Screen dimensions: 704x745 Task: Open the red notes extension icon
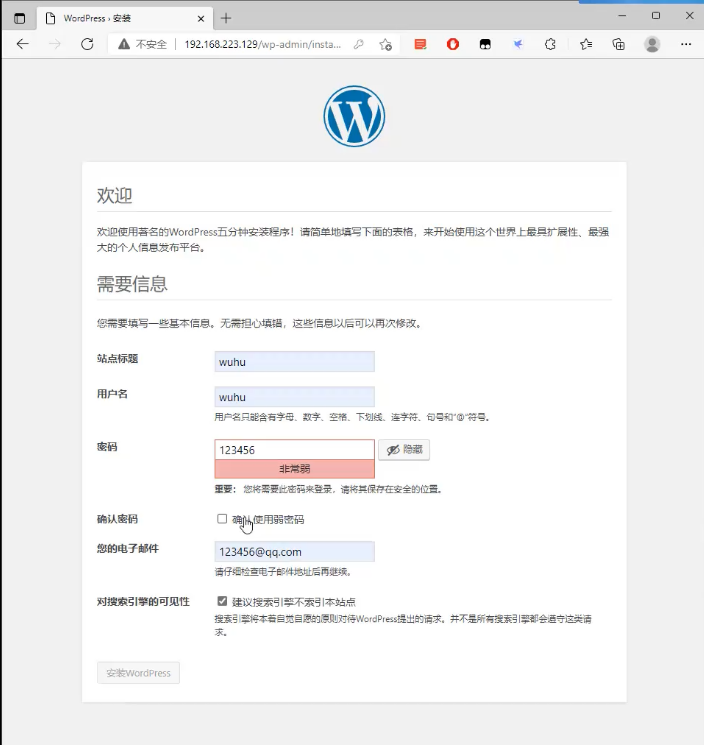(x=420, y=44)
